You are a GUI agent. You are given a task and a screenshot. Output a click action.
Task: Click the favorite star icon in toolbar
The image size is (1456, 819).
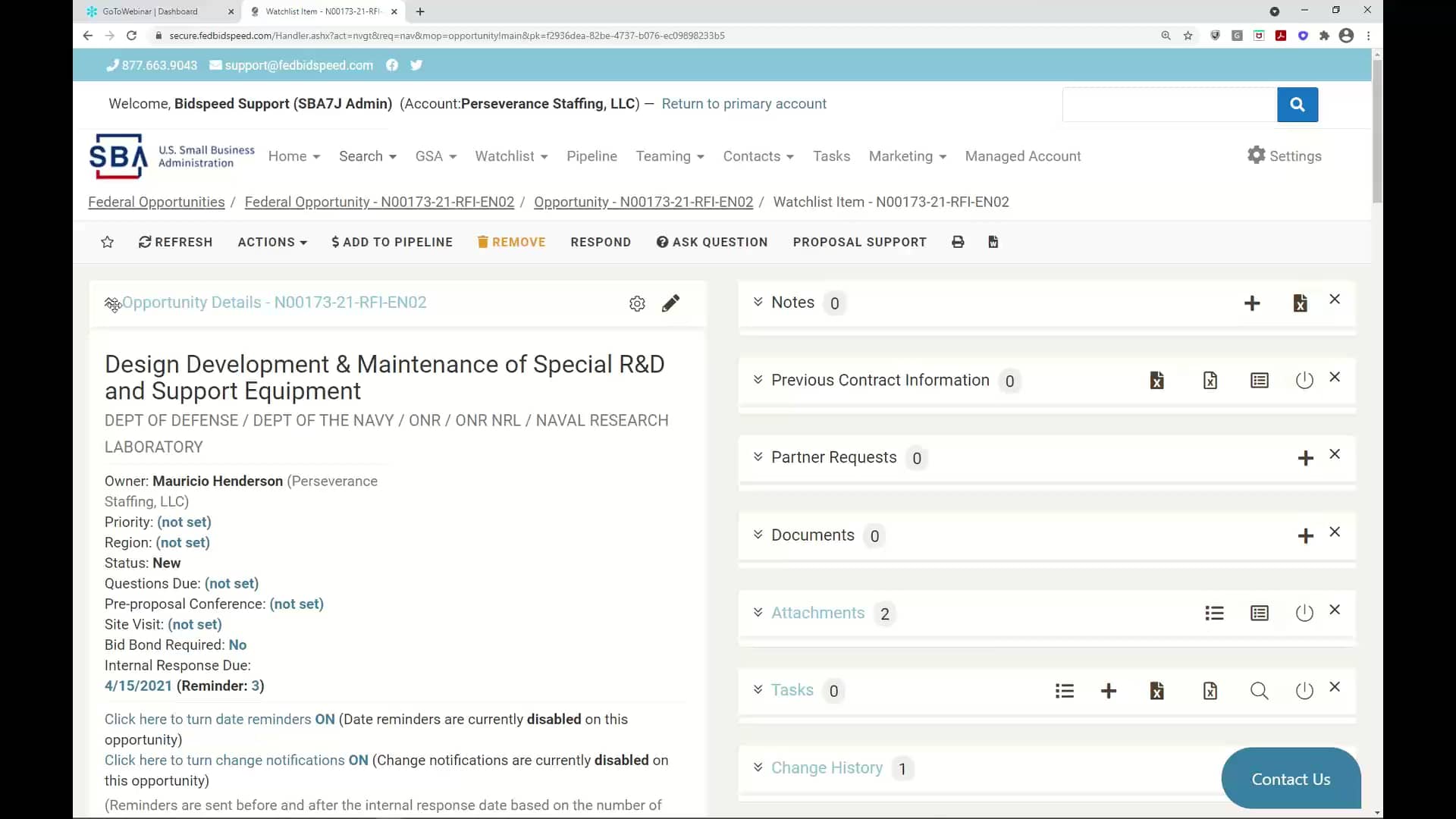pyautogui.click(x=107, y=242)
